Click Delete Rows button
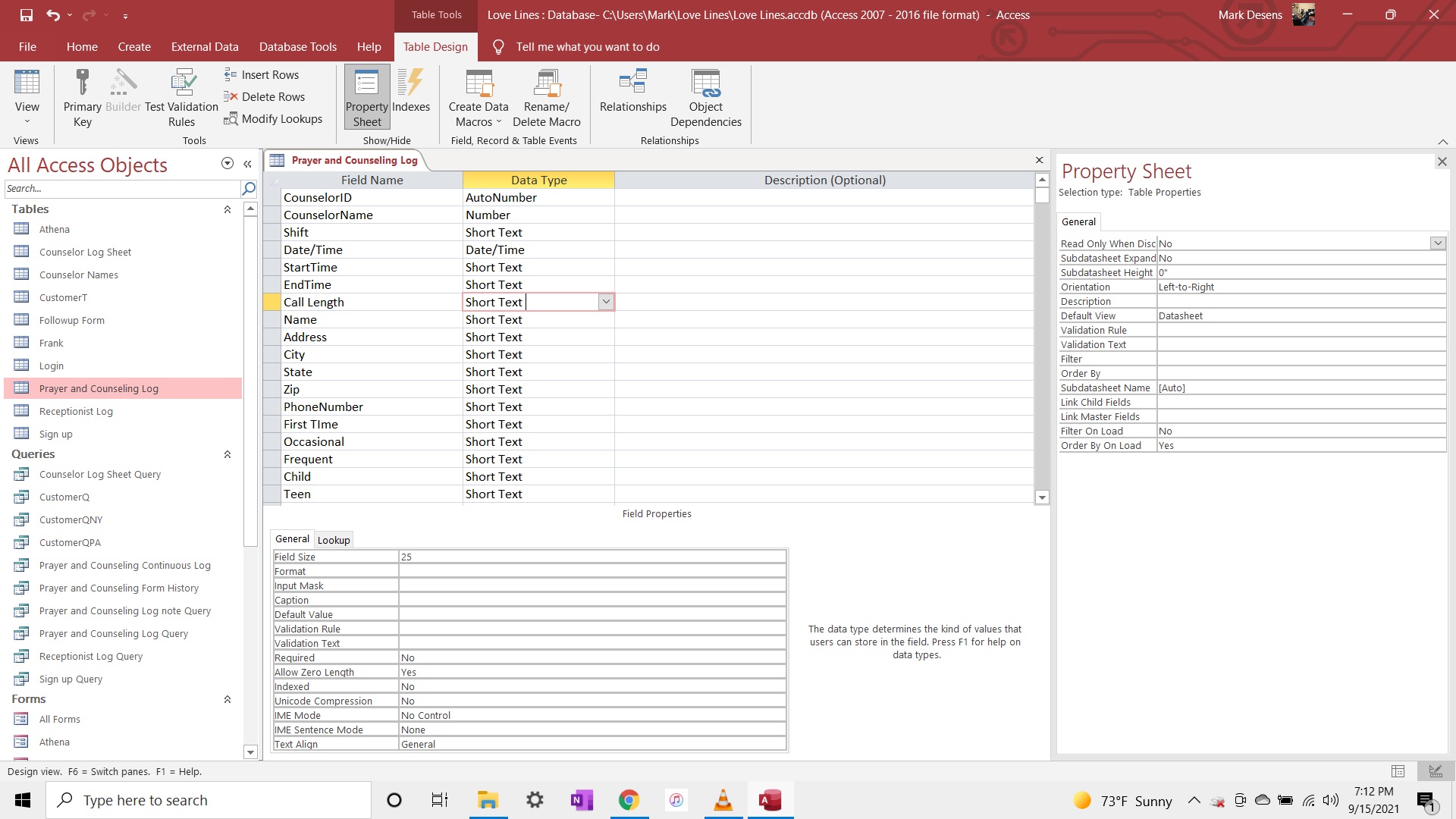 265,96
